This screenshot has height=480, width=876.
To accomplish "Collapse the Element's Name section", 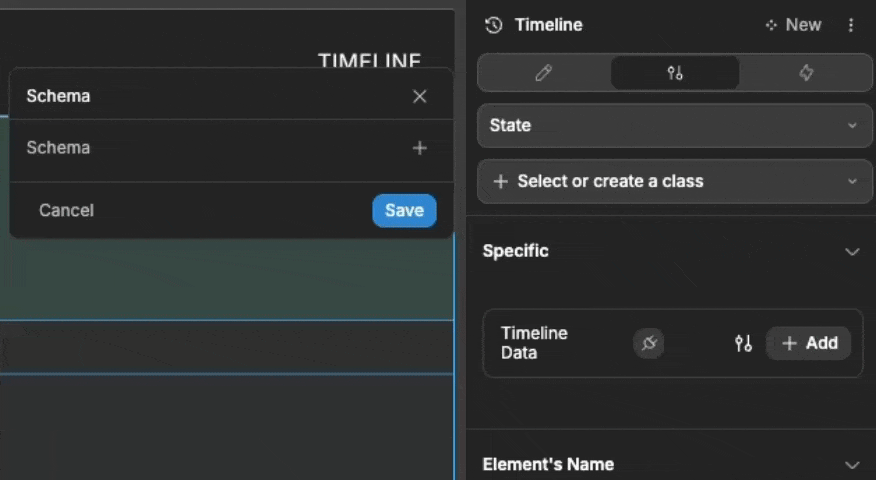I will click(852, 465).
